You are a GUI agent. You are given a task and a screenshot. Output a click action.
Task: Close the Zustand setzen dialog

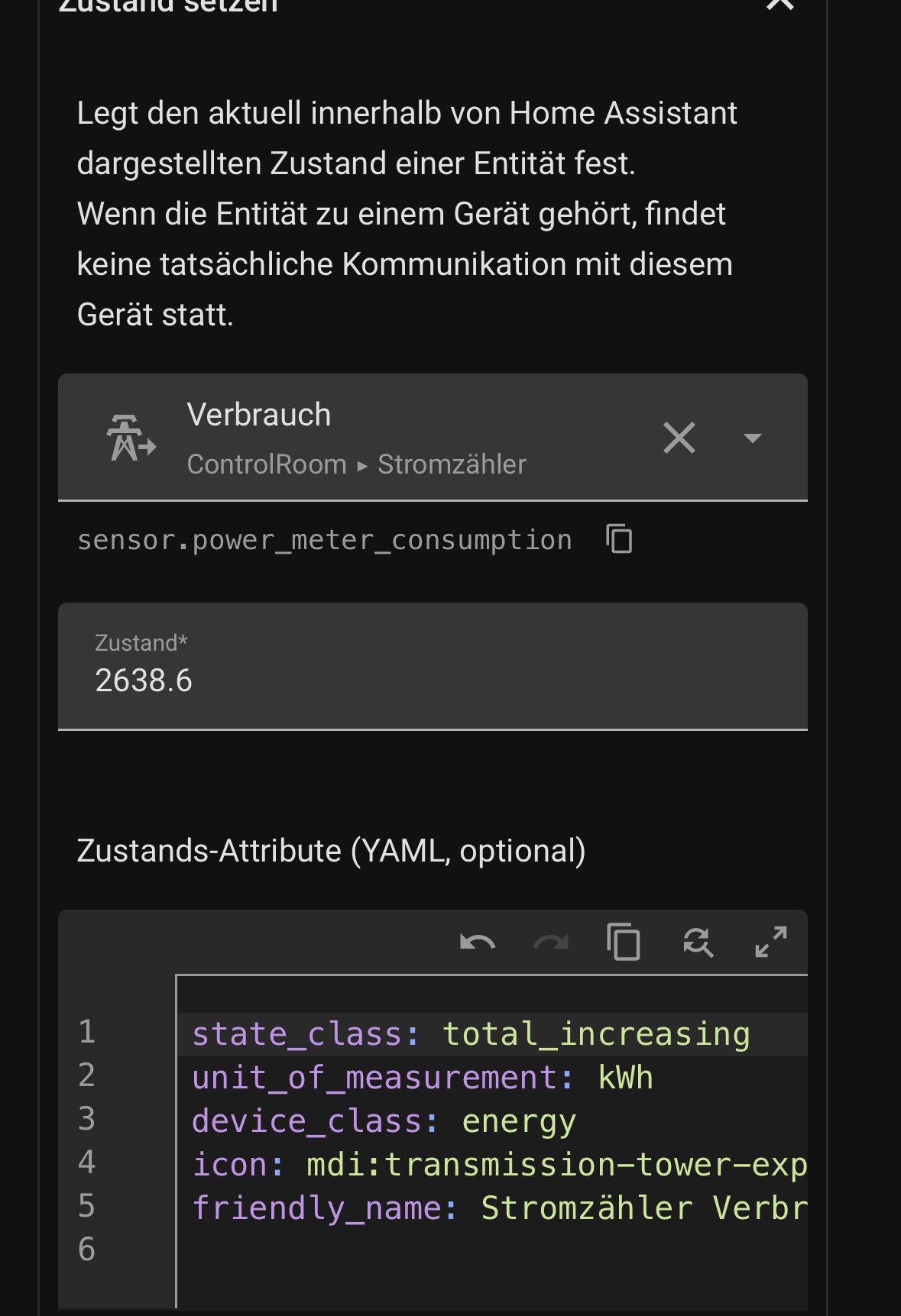(x=779, y=5)
